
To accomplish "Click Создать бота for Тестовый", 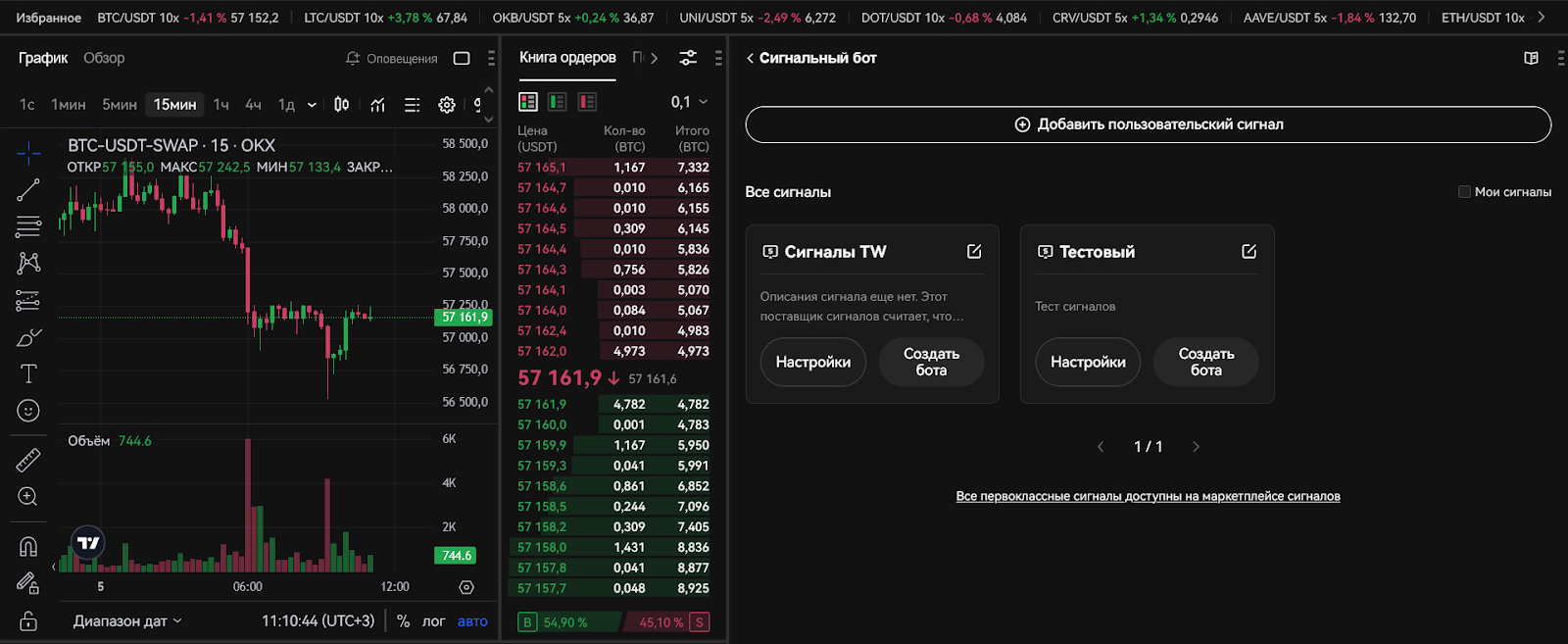I will [1206, 363].
